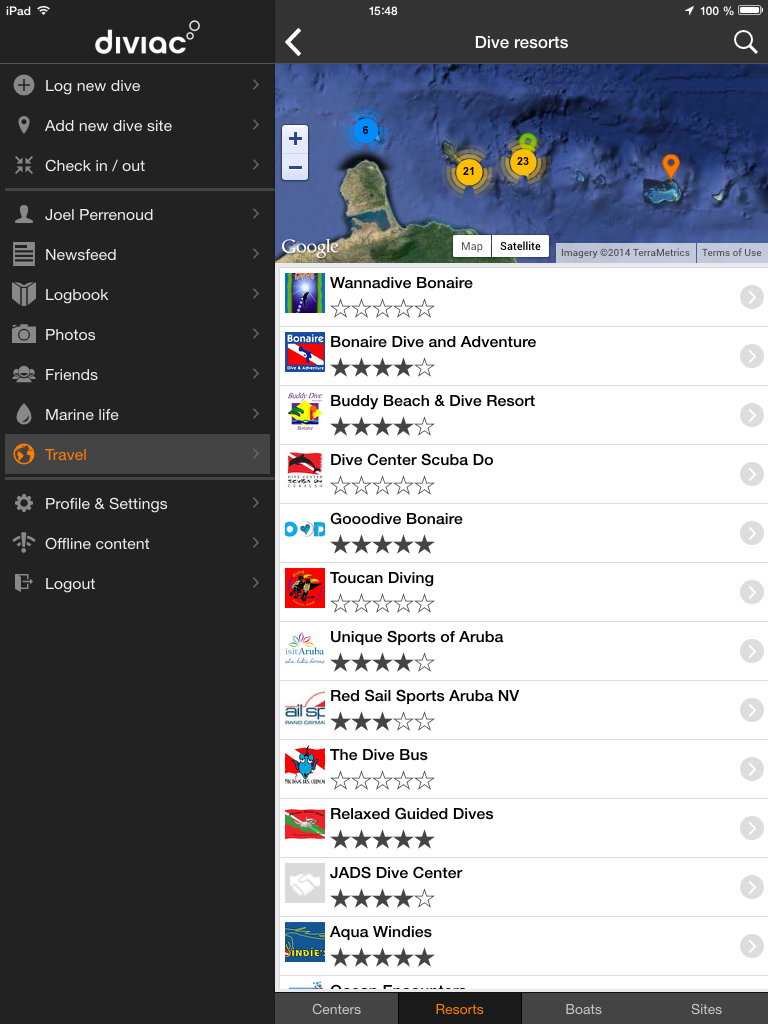Open details chevron for Wannadive Bonaire
The width and height of the screenshot is (768, 1024).
point(752,297)
